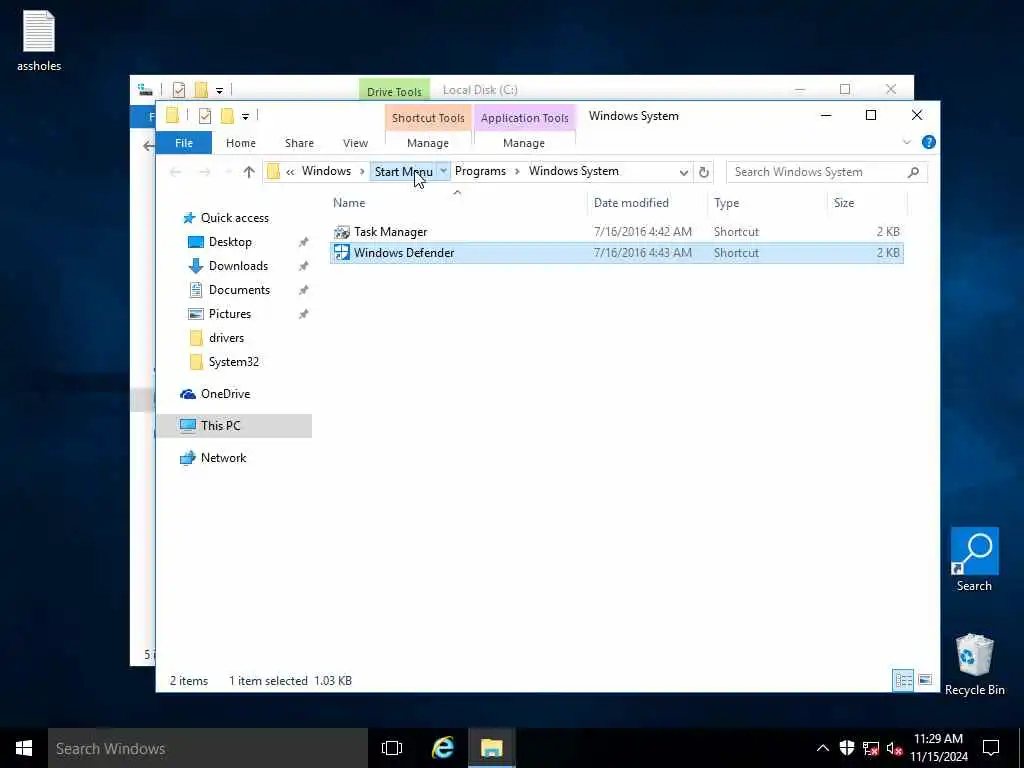Open Desktop in the navigation pane
Screen dimensions: 1024x768
pos(230,242)
